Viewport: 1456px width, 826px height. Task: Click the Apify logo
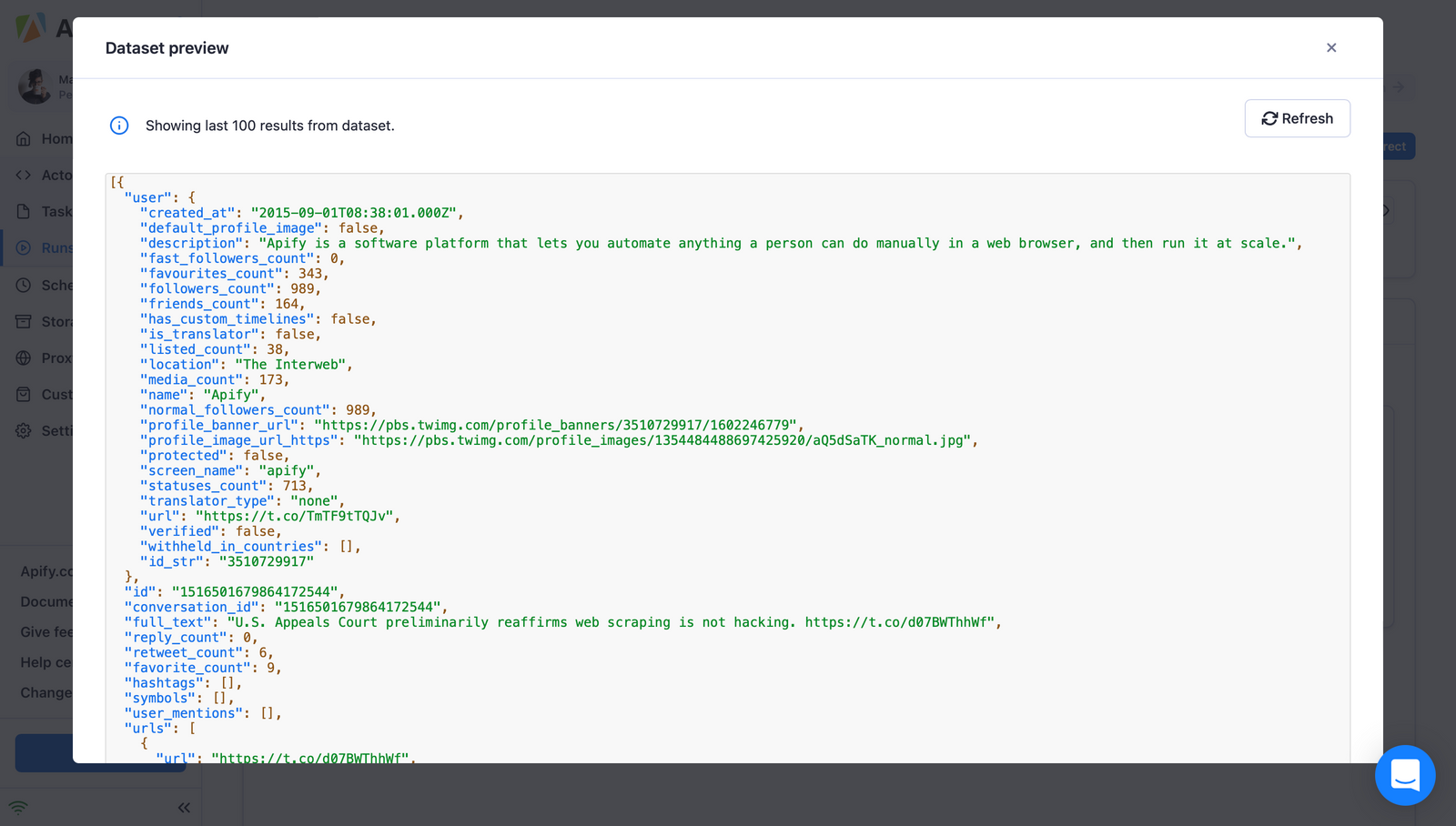(x=30, y=28)
